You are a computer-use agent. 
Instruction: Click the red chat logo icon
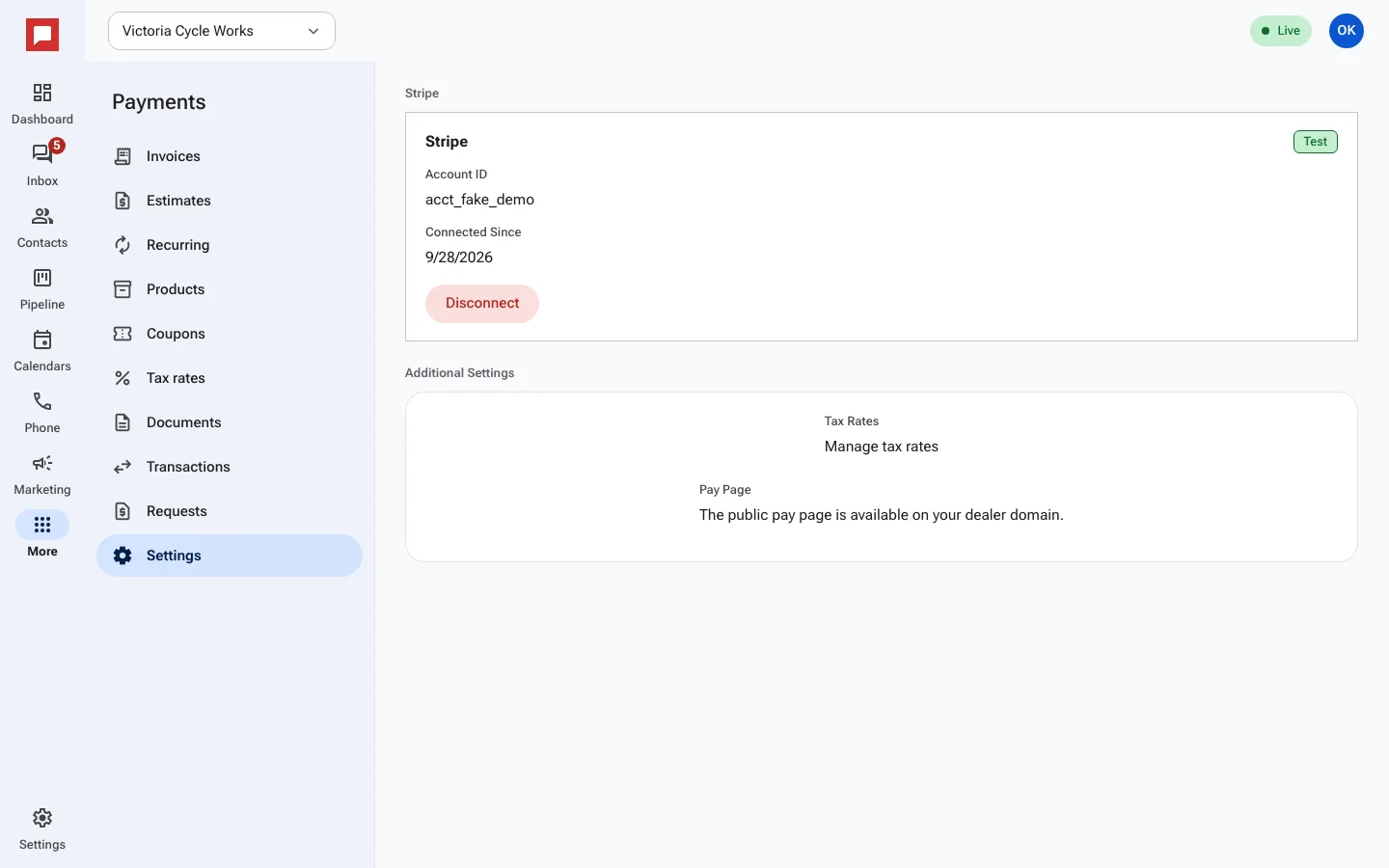coord(42,35)
